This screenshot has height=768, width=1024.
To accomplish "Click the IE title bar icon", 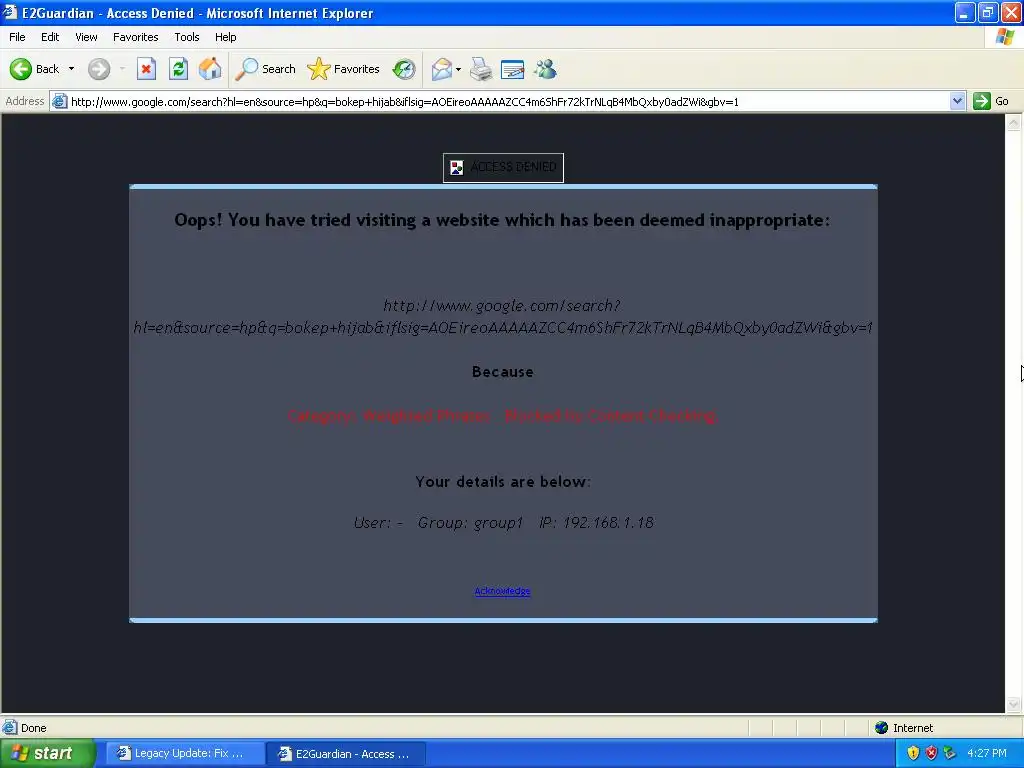I will (x=10, y=12).
